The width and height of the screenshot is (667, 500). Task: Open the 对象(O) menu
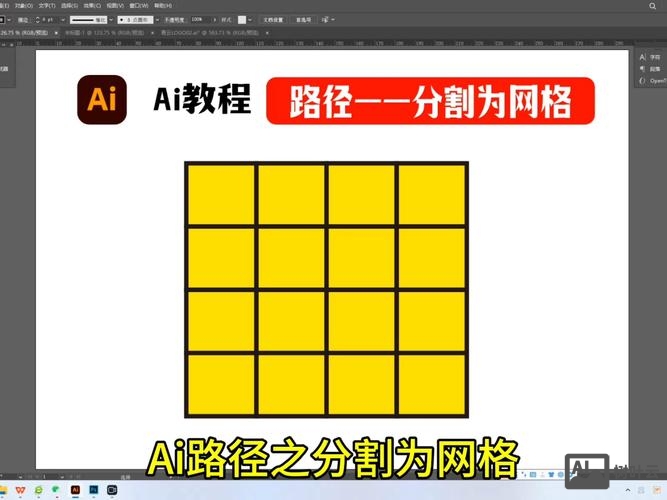point(23,6)
